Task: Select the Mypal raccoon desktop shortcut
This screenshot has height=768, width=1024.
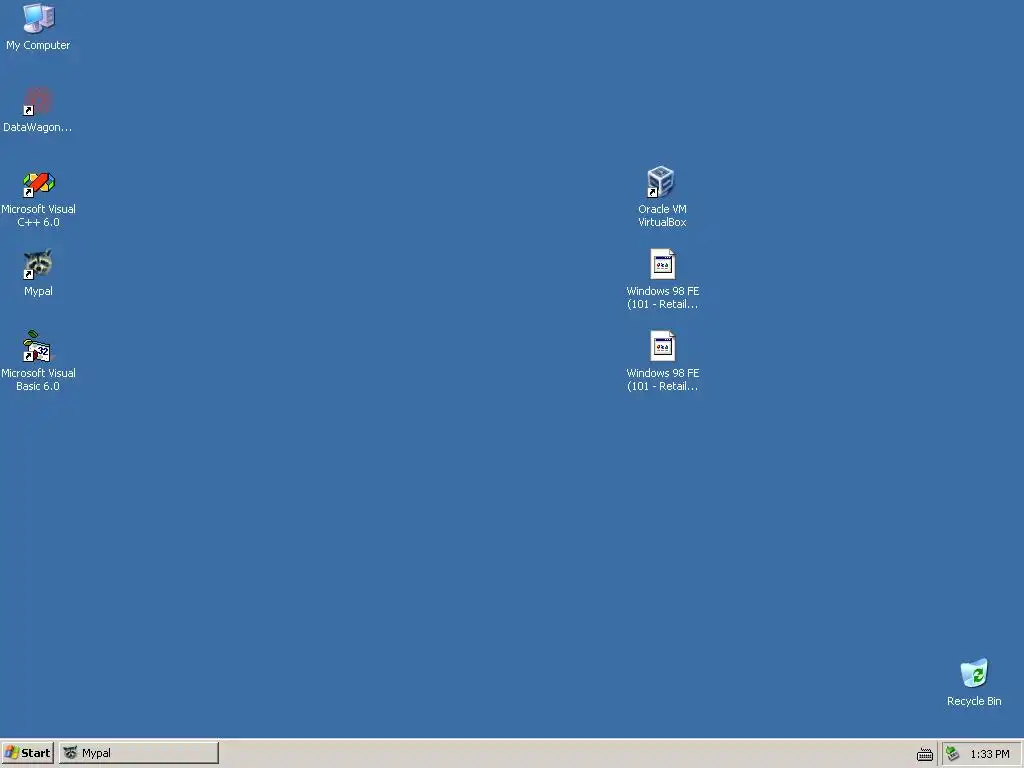Action: coord(39,265)
